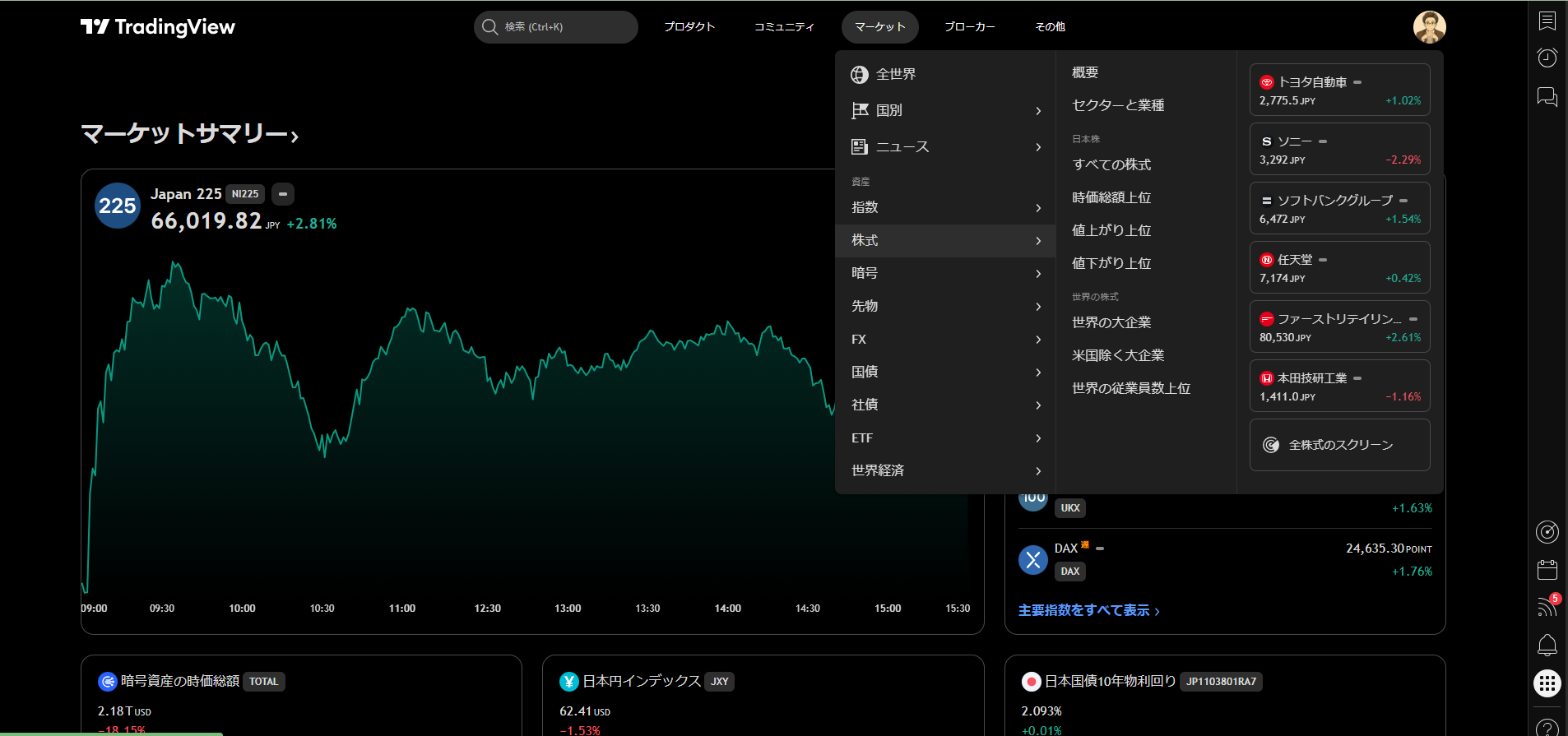Screen dimensions: 1568x736
Task: Click 全株式のスクリーン button
Action: click(1340, 445)
